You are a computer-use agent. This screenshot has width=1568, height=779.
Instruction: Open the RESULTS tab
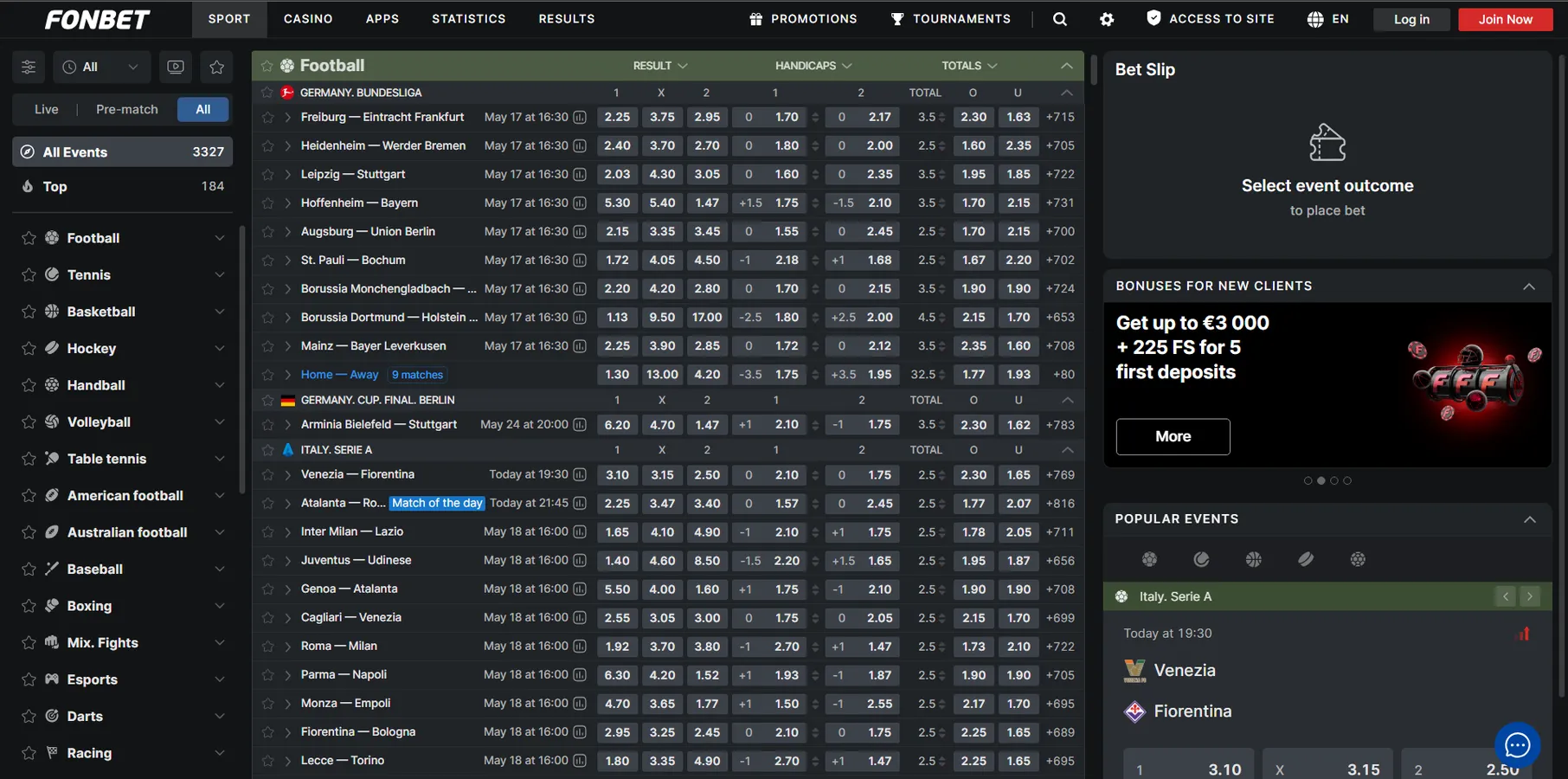coord(567,19)
